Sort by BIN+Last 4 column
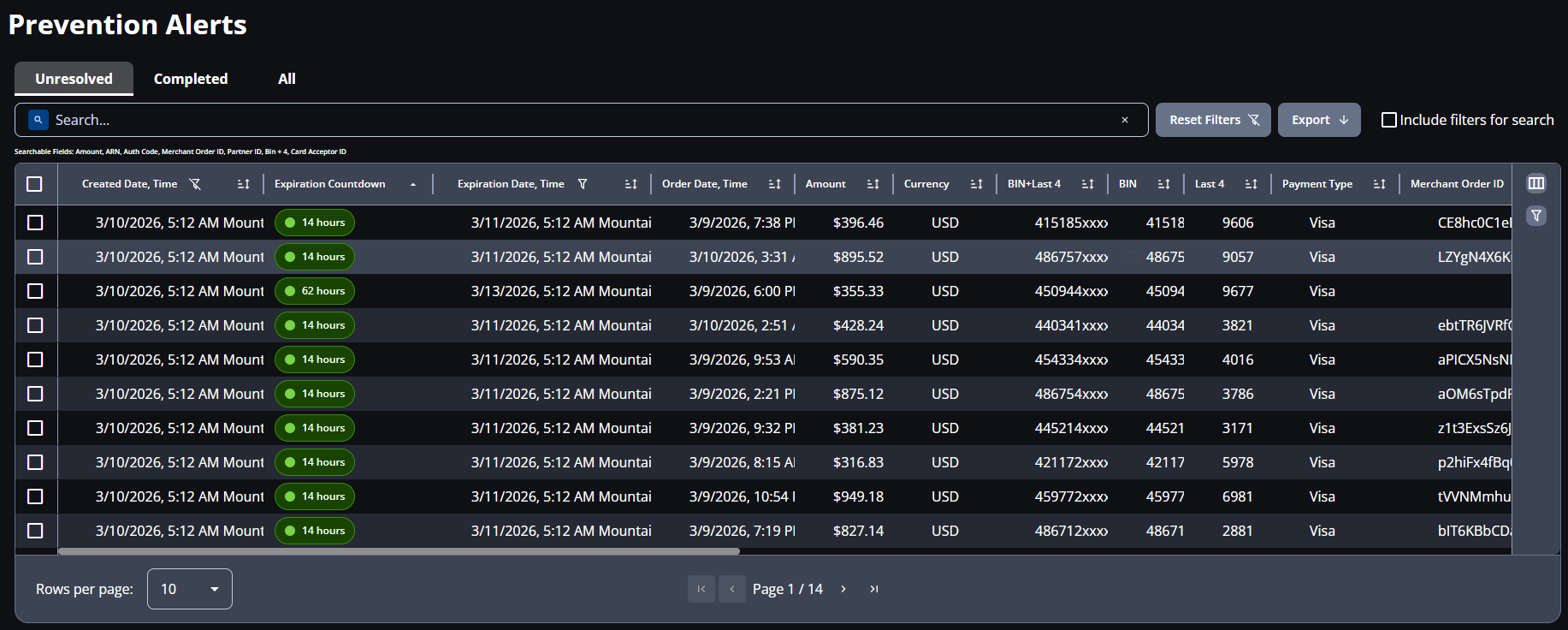This screenshot has height=630, width=1568. click(1088, 184)
